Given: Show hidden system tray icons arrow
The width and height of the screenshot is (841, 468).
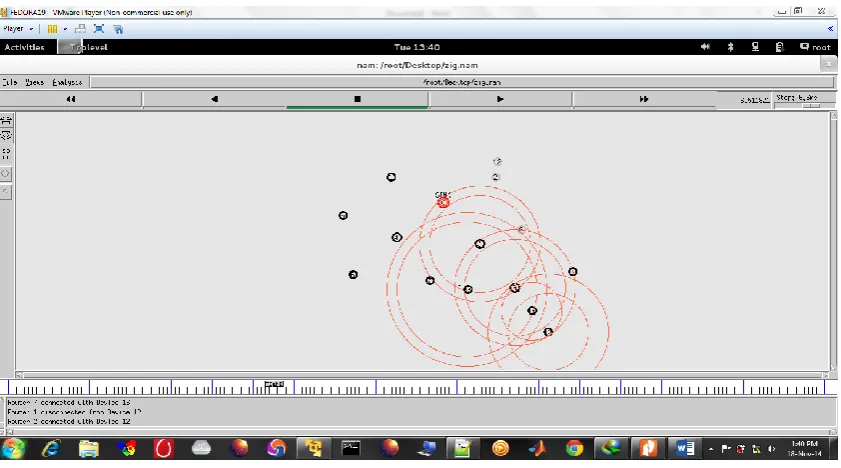Looking at the screenshot, I should 711,449.
